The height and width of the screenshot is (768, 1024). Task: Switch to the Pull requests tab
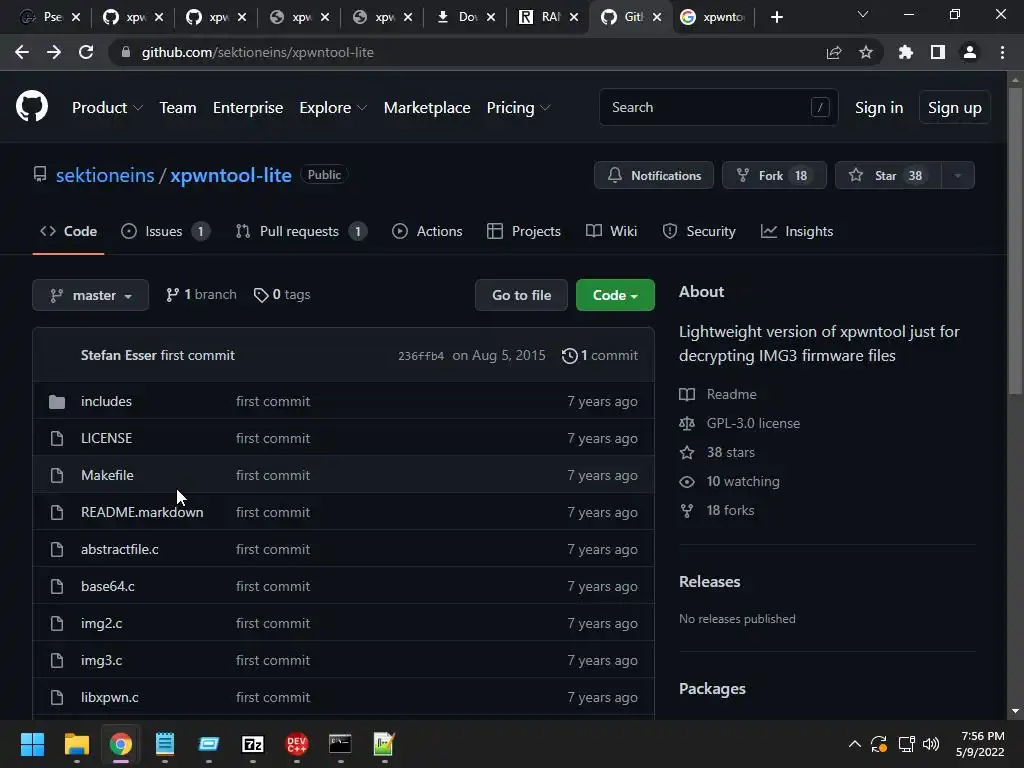point(301,231)
